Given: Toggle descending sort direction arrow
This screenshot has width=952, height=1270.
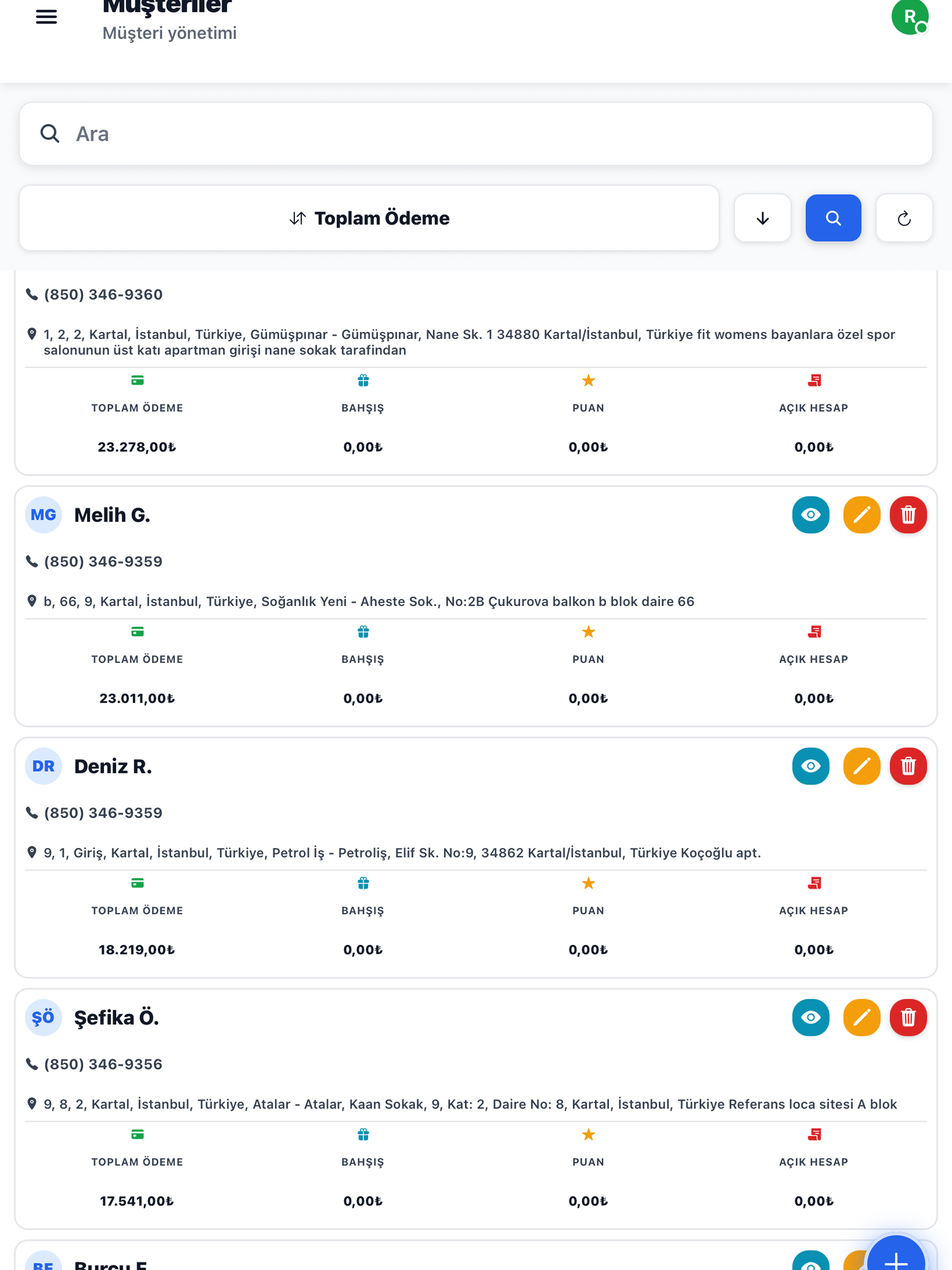Looking at the screenshot, I should click(x=762, y=218).
